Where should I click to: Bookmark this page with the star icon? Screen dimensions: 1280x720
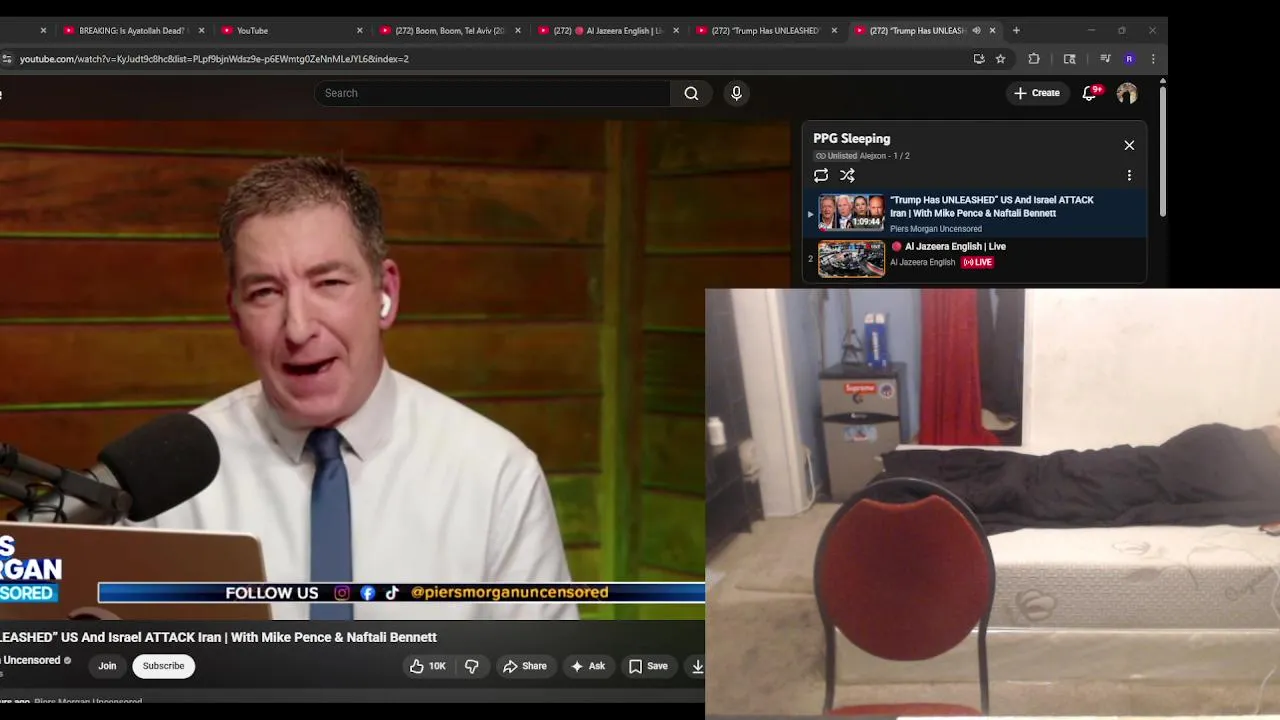click(1000, 59)
